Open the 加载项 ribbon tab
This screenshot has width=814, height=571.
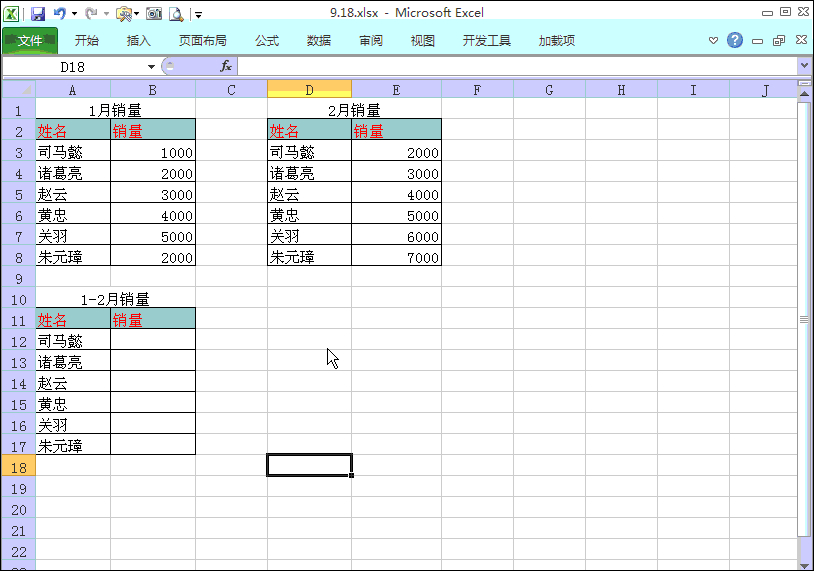tap(557, 40)
